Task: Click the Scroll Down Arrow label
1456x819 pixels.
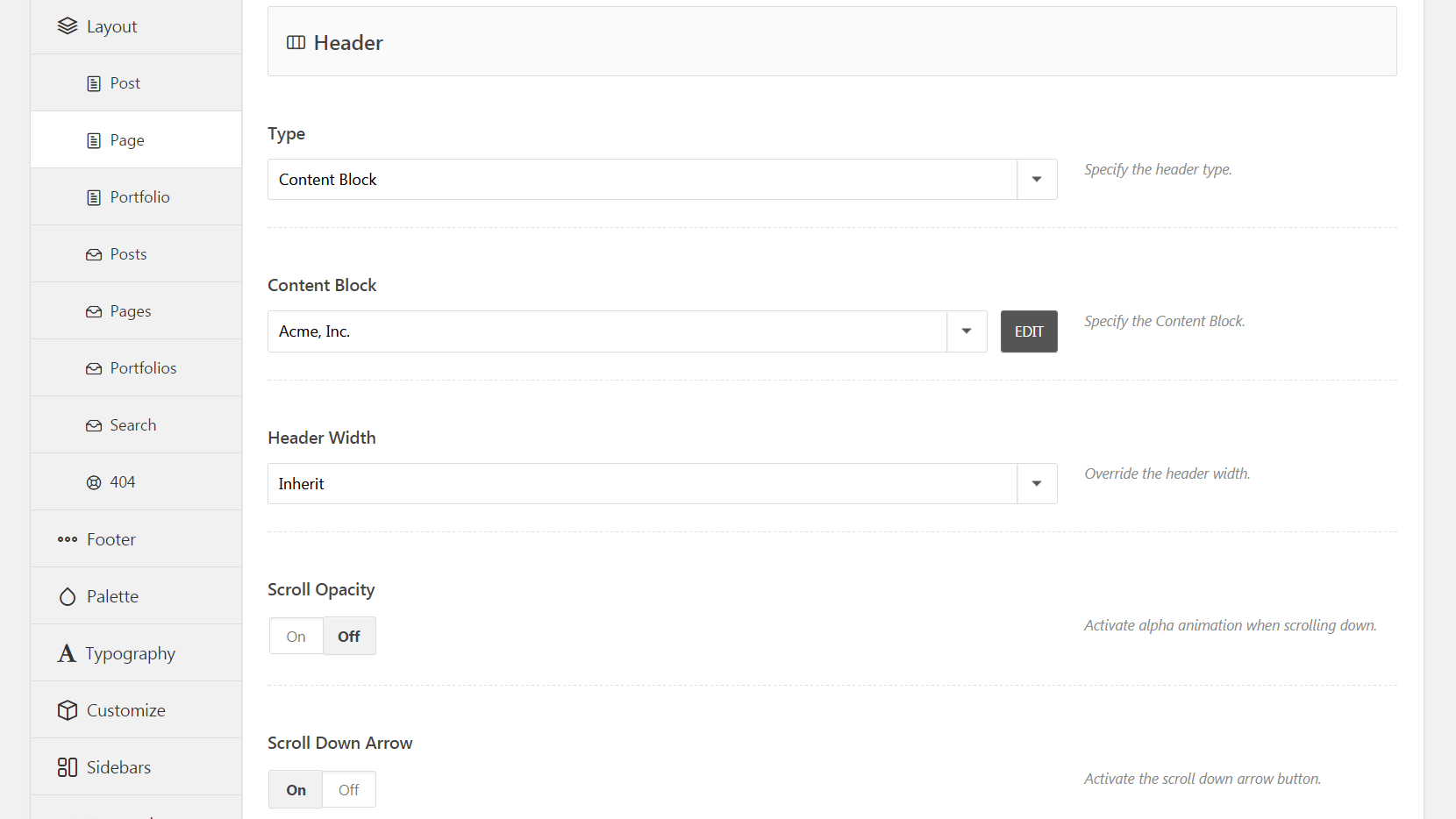Action: tap(340, 743)
